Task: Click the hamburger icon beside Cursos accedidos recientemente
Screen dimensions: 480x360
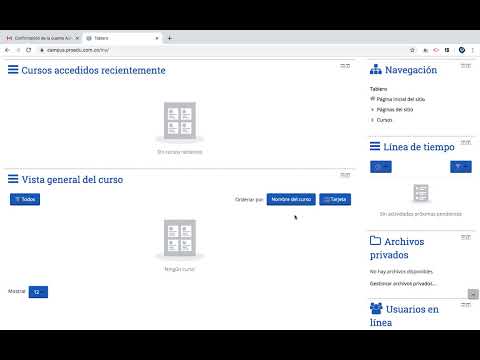Action: click(x=13, y=70)
